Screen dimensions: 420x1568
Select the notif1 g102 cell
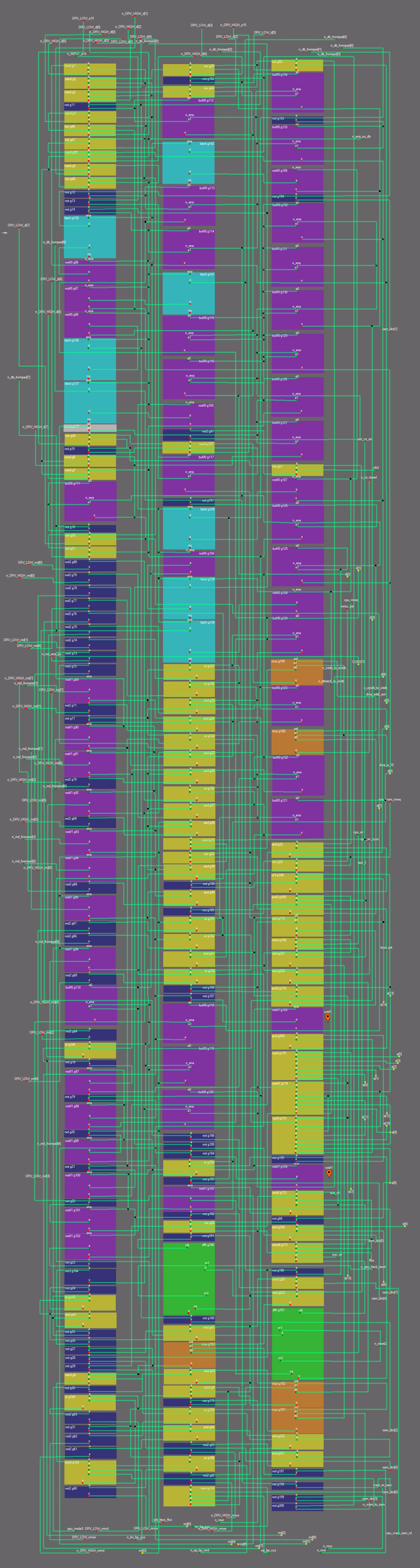tap(90, 1246)
